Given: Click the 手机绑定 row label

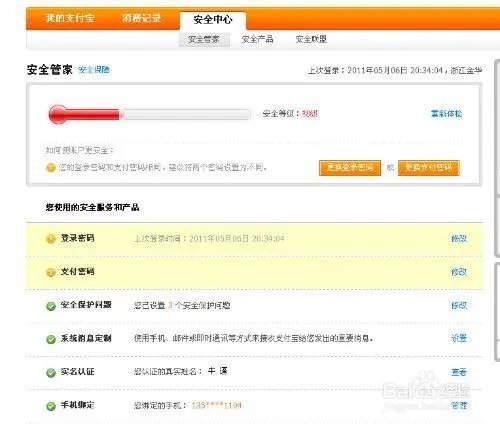Looking at the screenshot, I should tap(78, 405).
